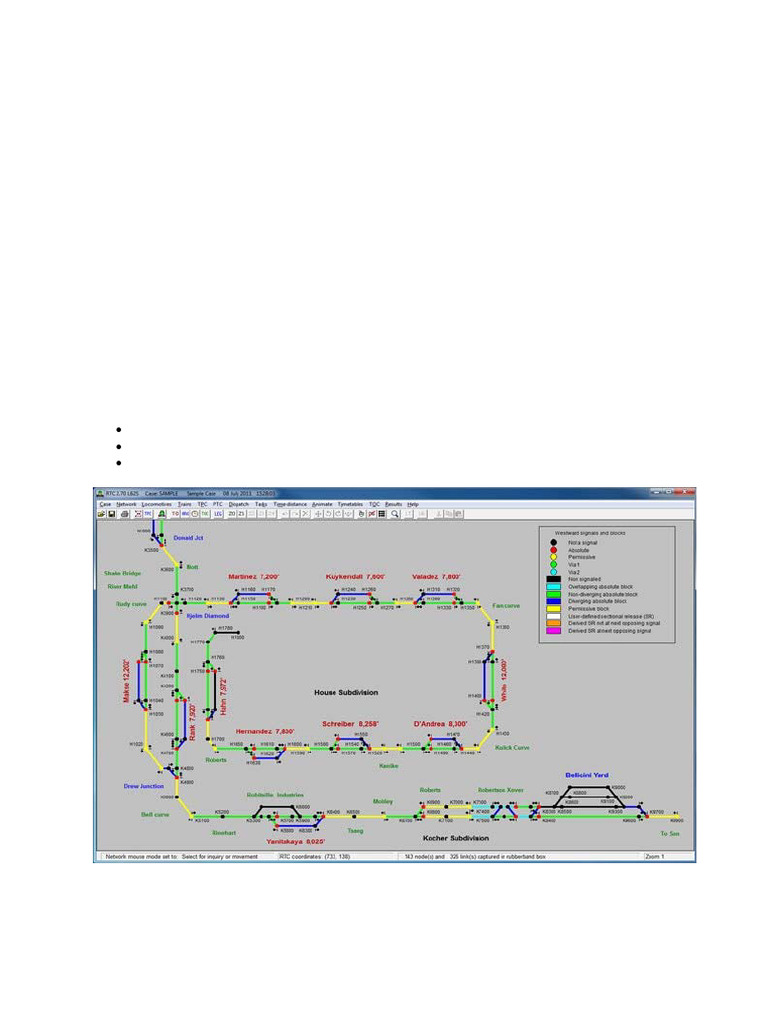Image resolution: width=768 pixels, height=1024 pixels.
Task: Click the Z1 zoom toolbar button
Action: [241, 514]
